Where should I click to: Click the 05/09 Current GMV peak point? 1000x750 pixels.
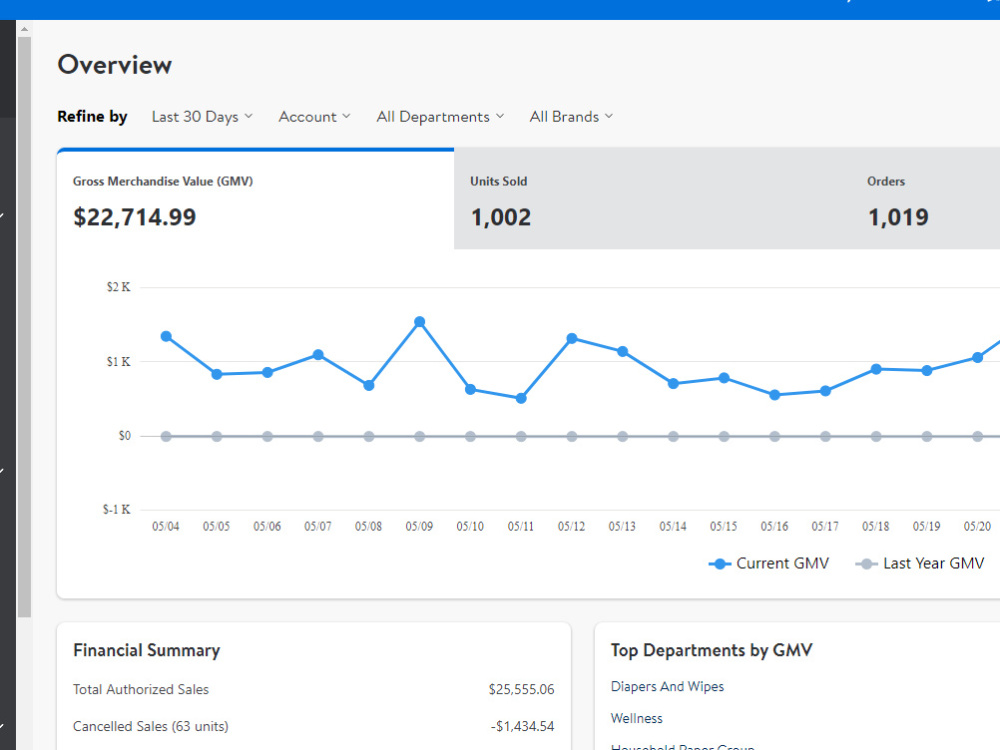pos(420,322)
